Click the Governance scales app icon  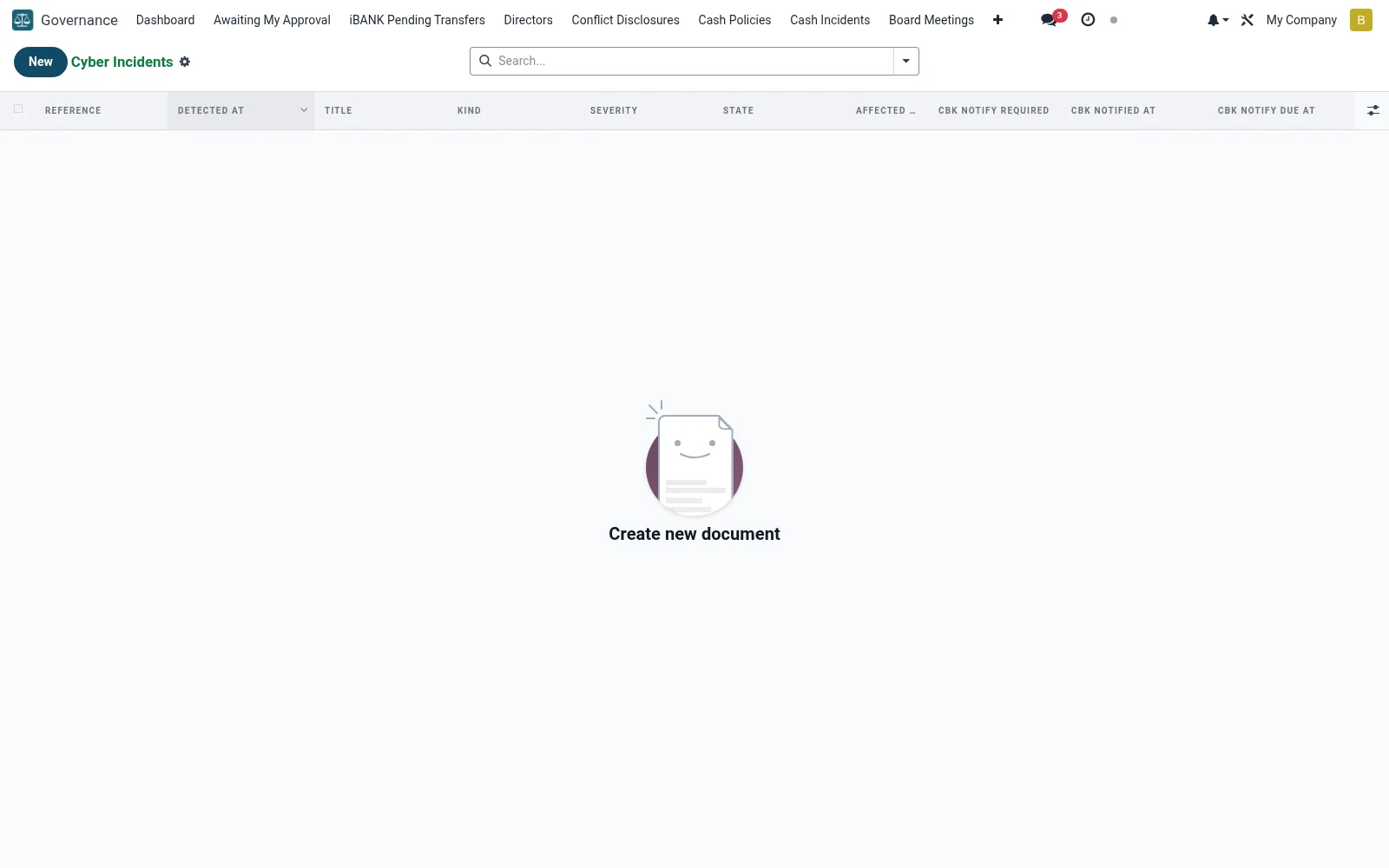23,20
